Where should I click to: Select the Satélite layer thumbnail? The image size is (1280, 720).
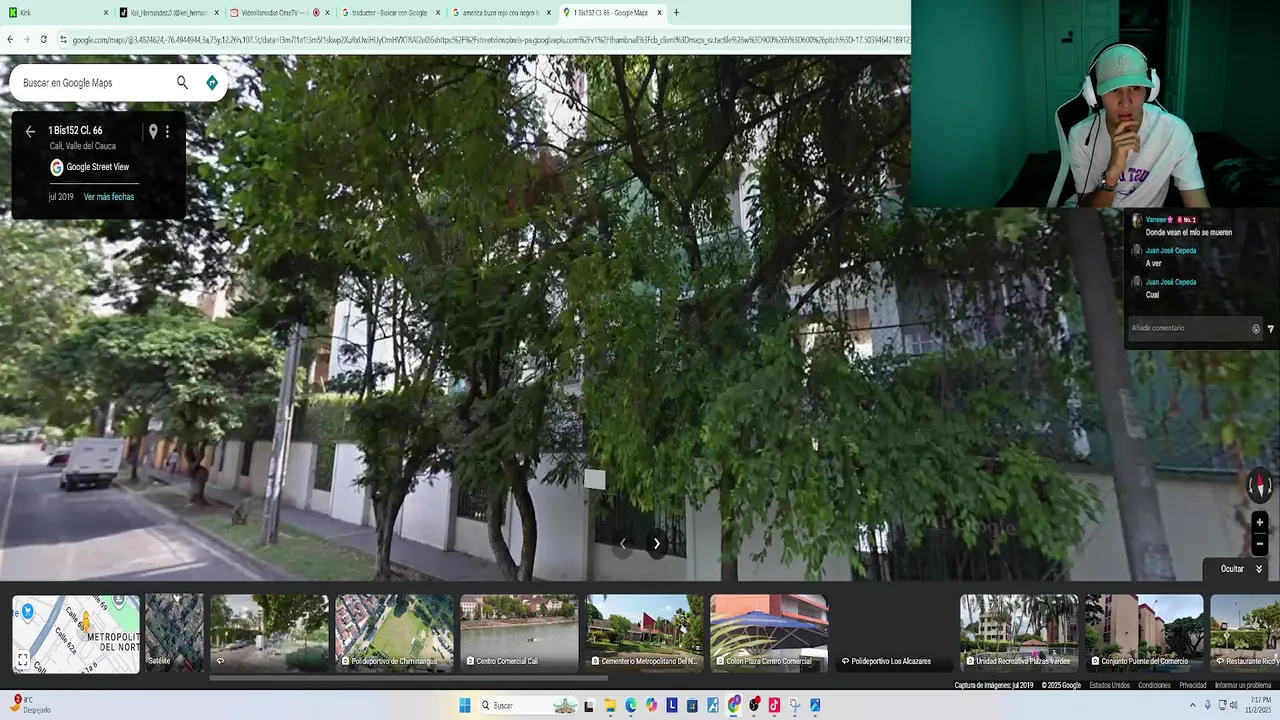pos(174,632)
